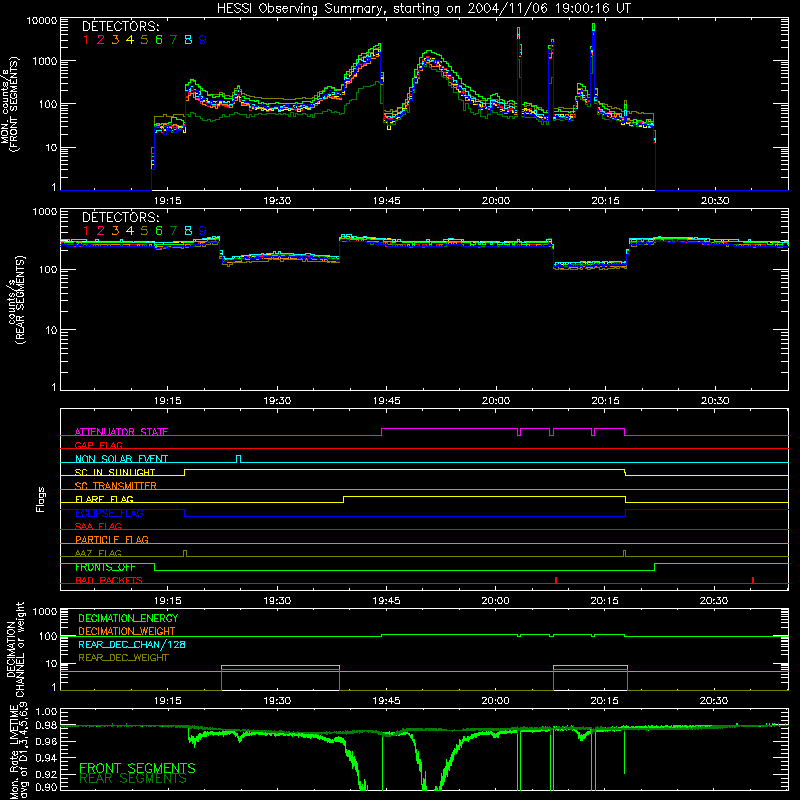Click the DECIMATION_WEIGHT legend entry
This screenshot has width=800, height=800.
[127, 631]
